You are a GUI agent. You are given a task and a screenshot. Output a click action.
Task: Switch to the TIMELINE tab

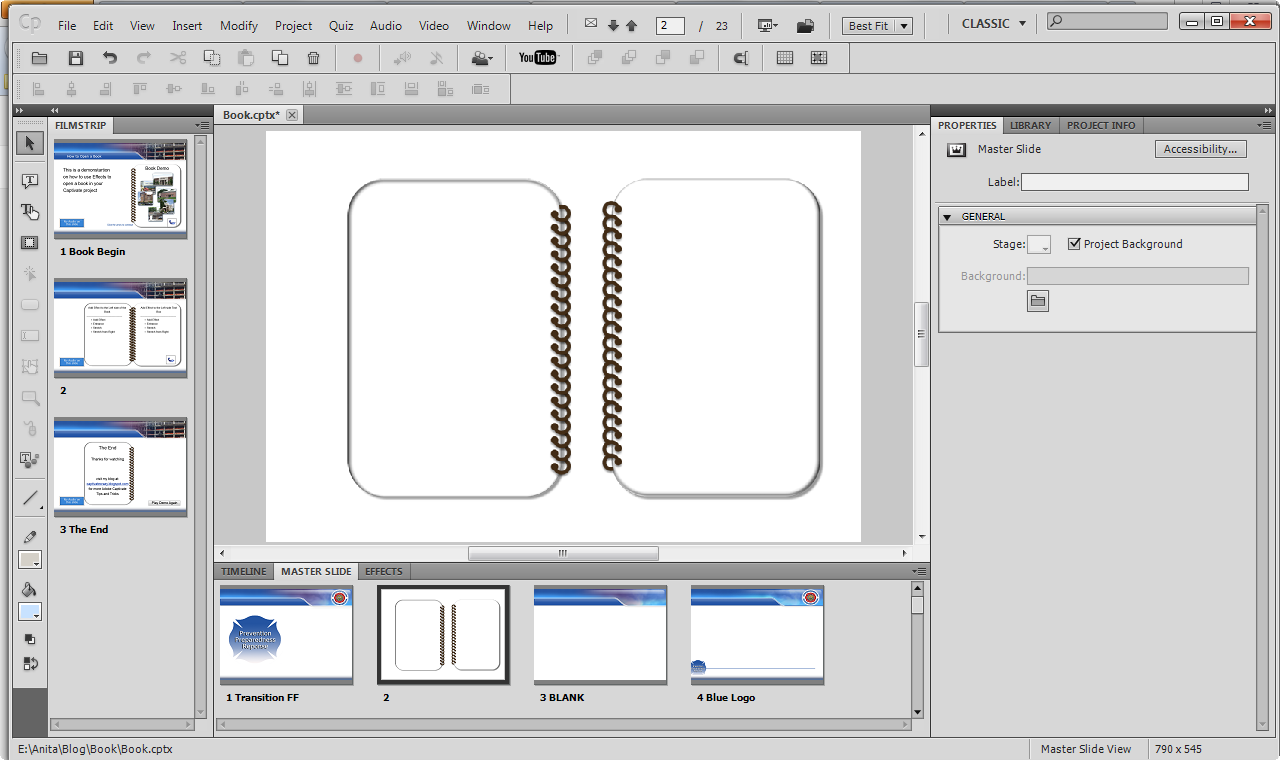click(x=244, y=571)
